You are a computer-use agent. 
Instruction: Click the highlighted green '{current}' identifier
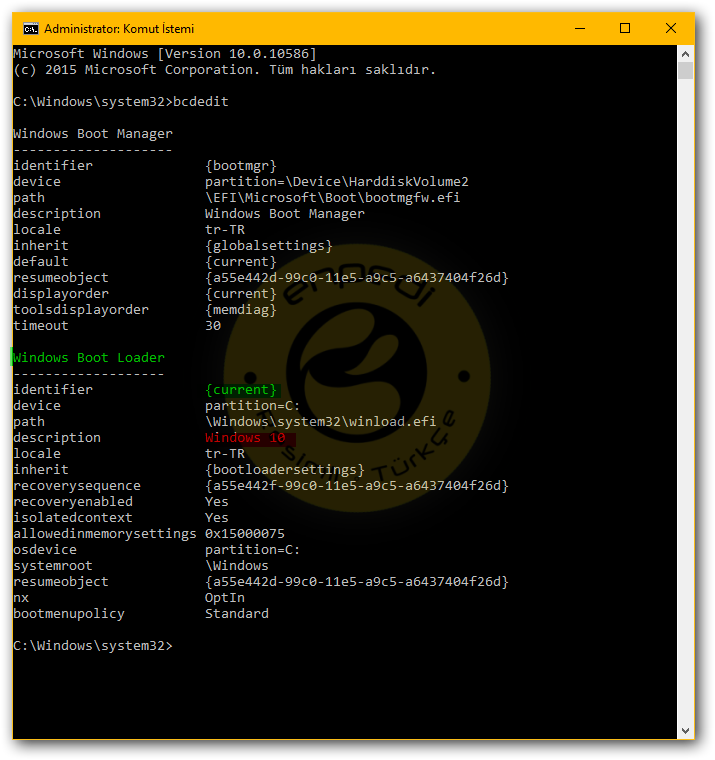pyautogui.click(x=240, y=390)
